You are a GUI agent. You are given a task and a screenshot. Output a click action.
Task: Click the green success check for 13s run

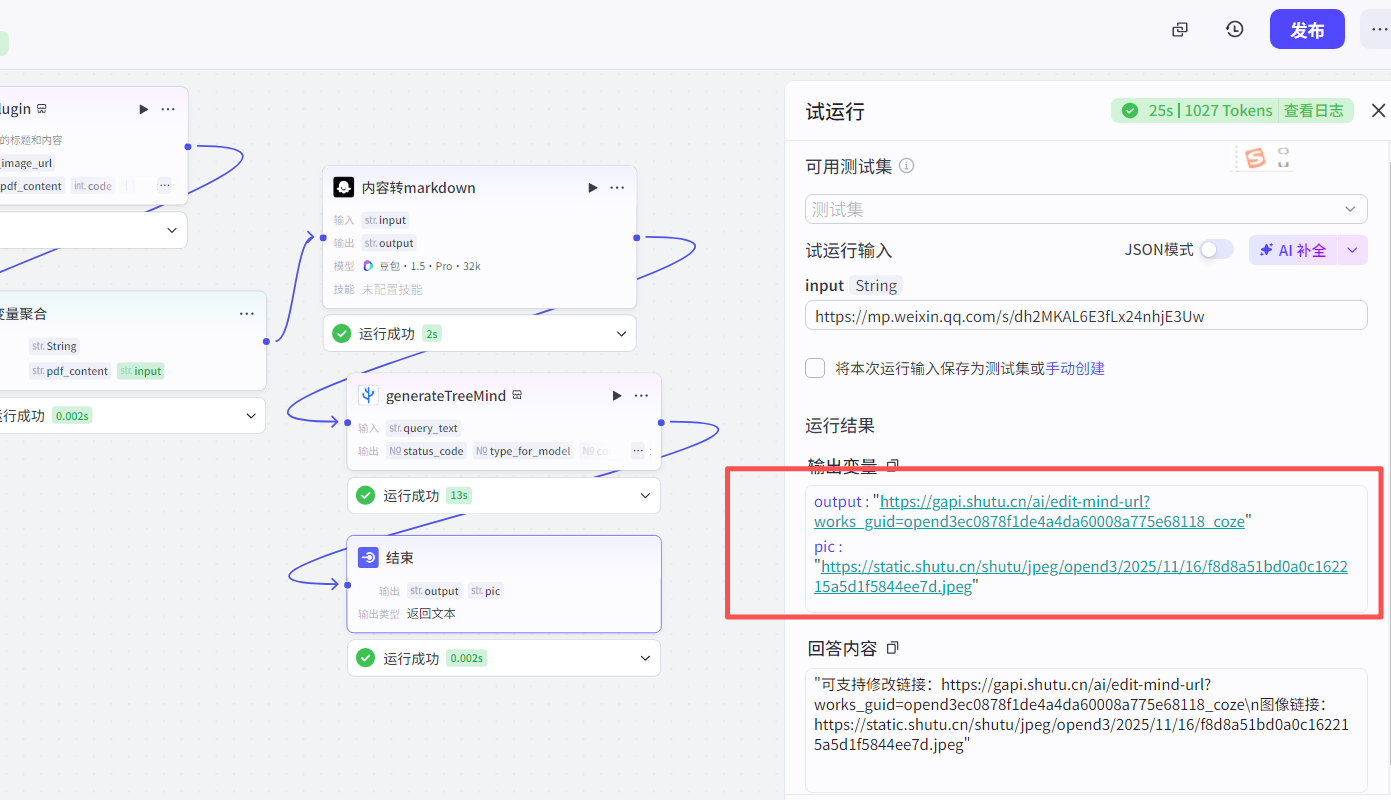tap(365, 495)
